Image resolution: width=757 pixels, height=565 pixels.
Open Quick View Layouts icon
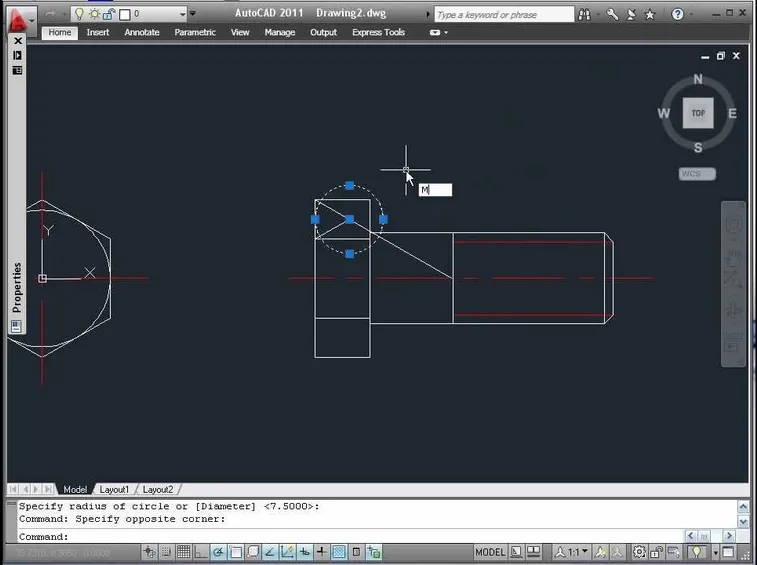[516, 551]
